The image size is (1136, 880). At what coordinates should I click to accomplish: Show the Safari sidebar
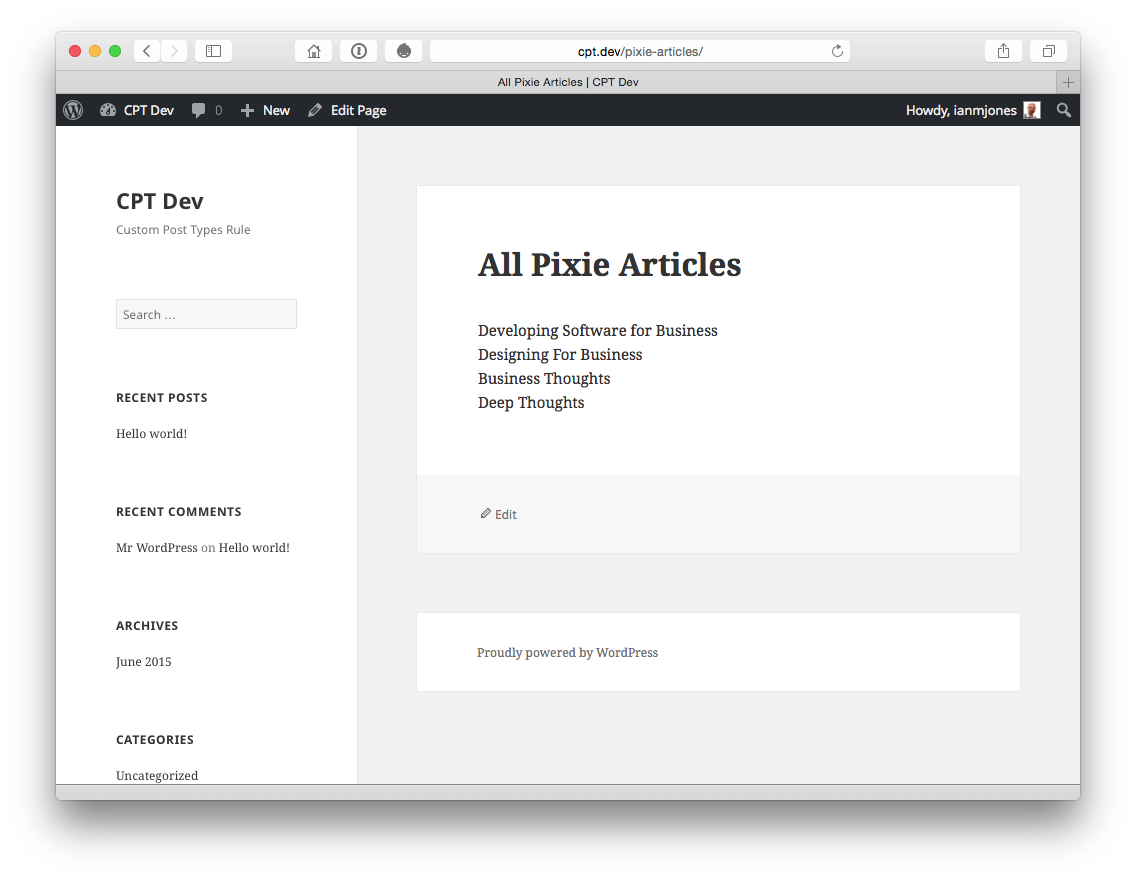213,51
